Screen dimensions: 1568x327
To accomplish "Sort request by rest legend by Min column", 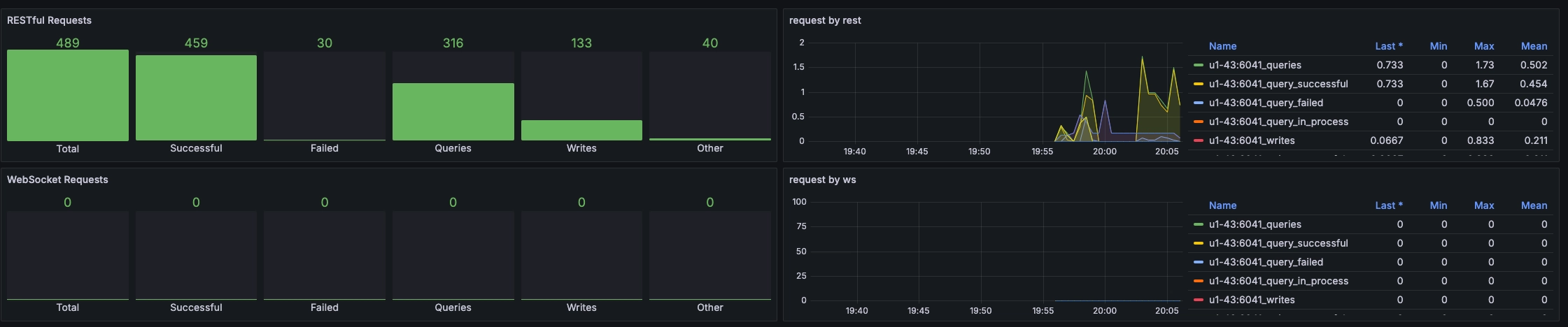I will 1438,46.
